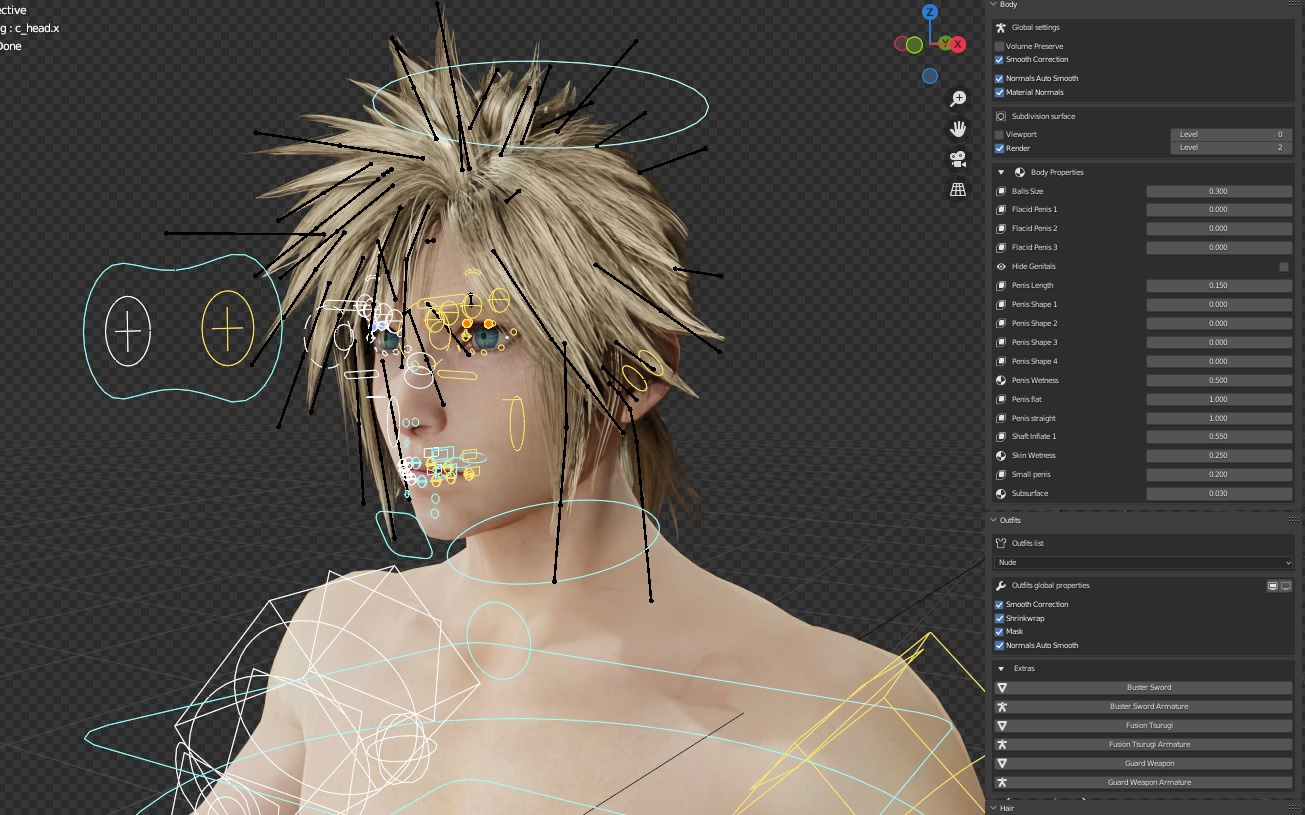Click the hand pan-view icon

coord(958,128)
